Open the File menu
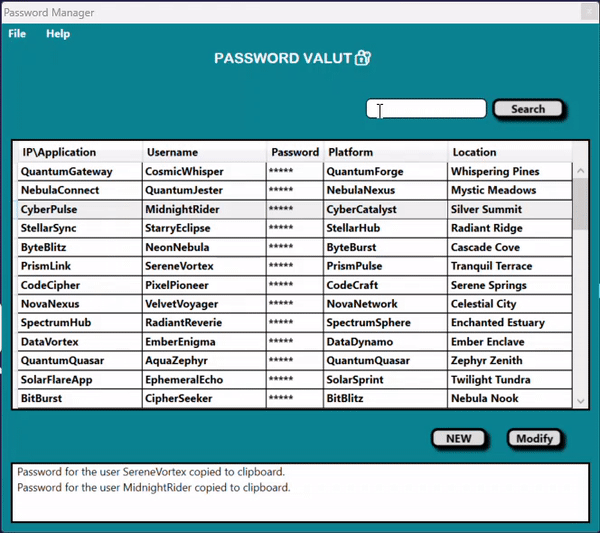 pos(17,34)
